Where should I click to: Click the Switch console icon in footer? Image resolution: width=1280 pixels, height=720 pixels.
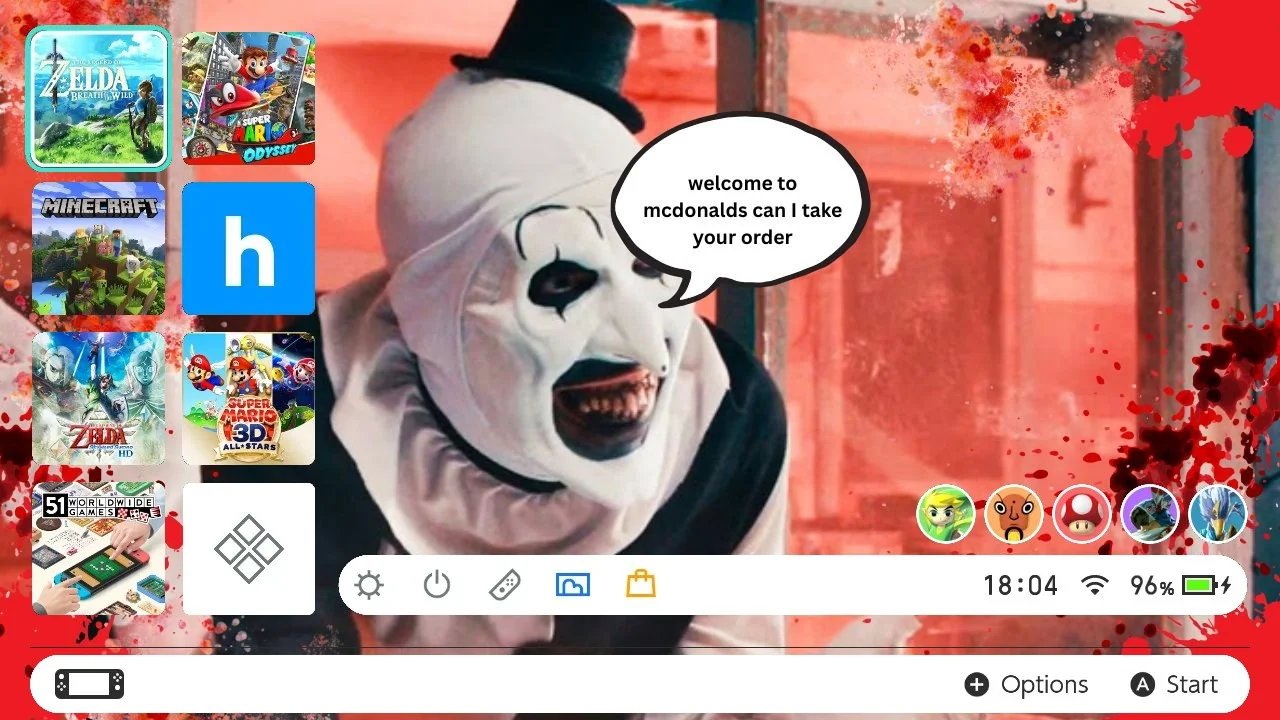tap(90, 684)
